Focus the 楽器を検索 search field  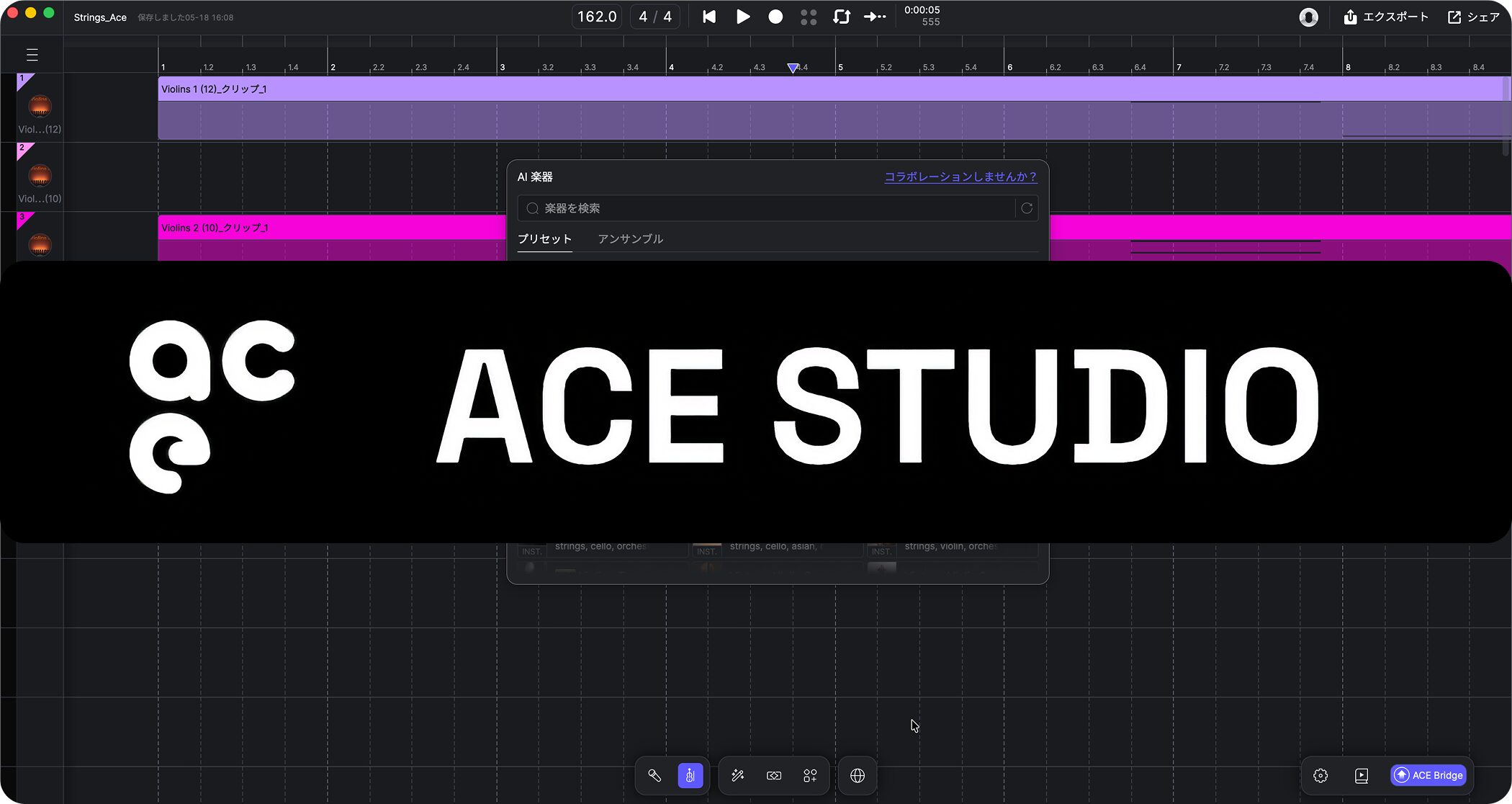766,208
